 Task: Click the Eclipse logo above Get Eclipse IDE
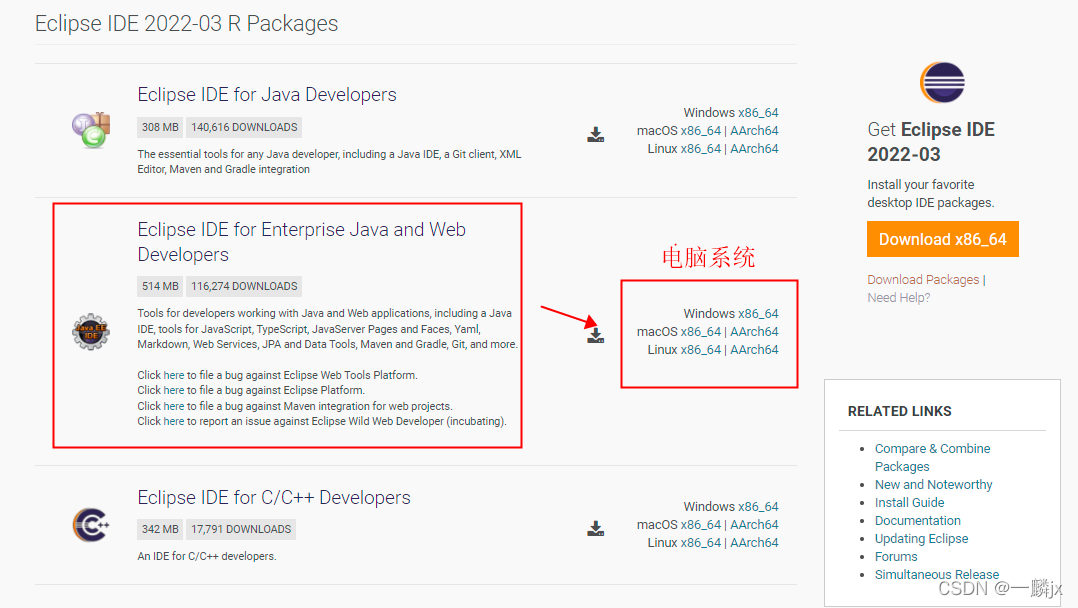click(x=942, y=82)
